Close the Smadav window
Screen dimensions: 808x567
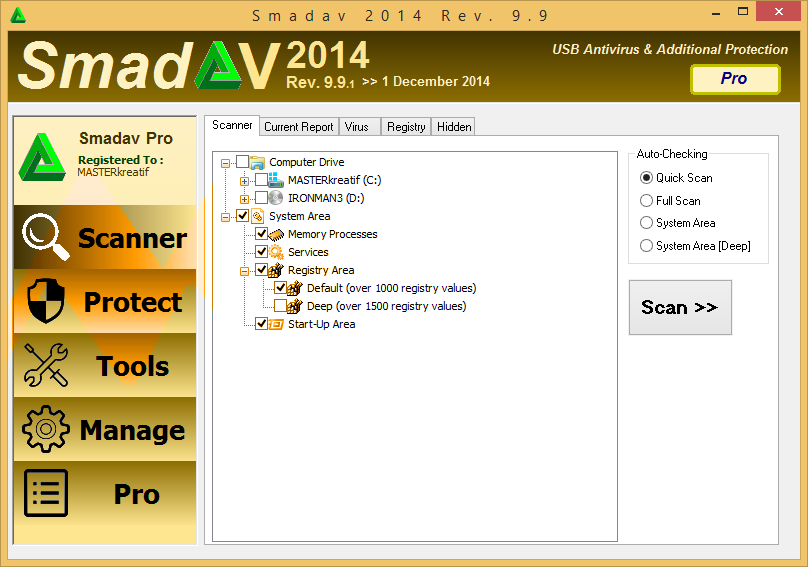click(779, 11)
